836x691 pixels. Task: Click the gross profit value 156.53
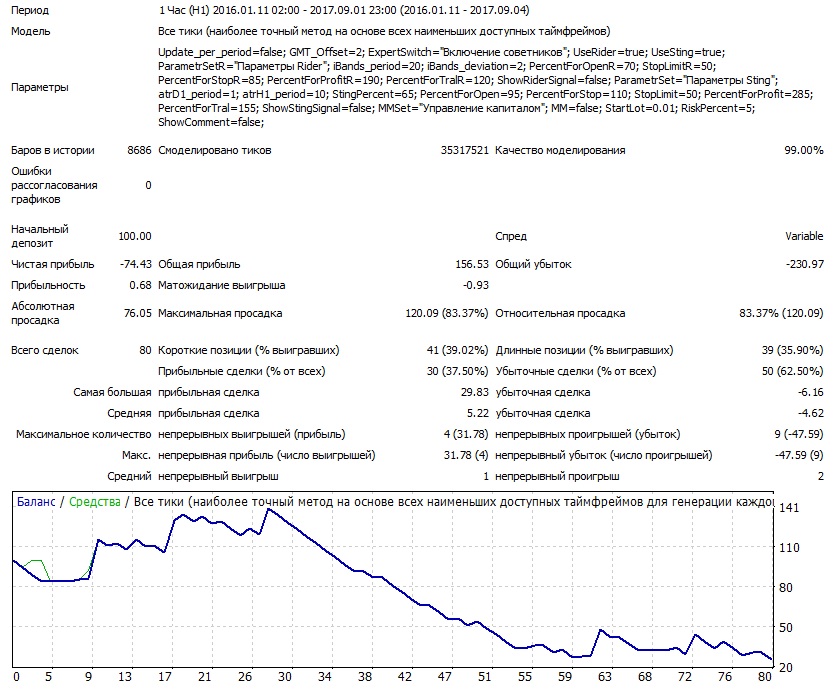click(x=472, y=264)
